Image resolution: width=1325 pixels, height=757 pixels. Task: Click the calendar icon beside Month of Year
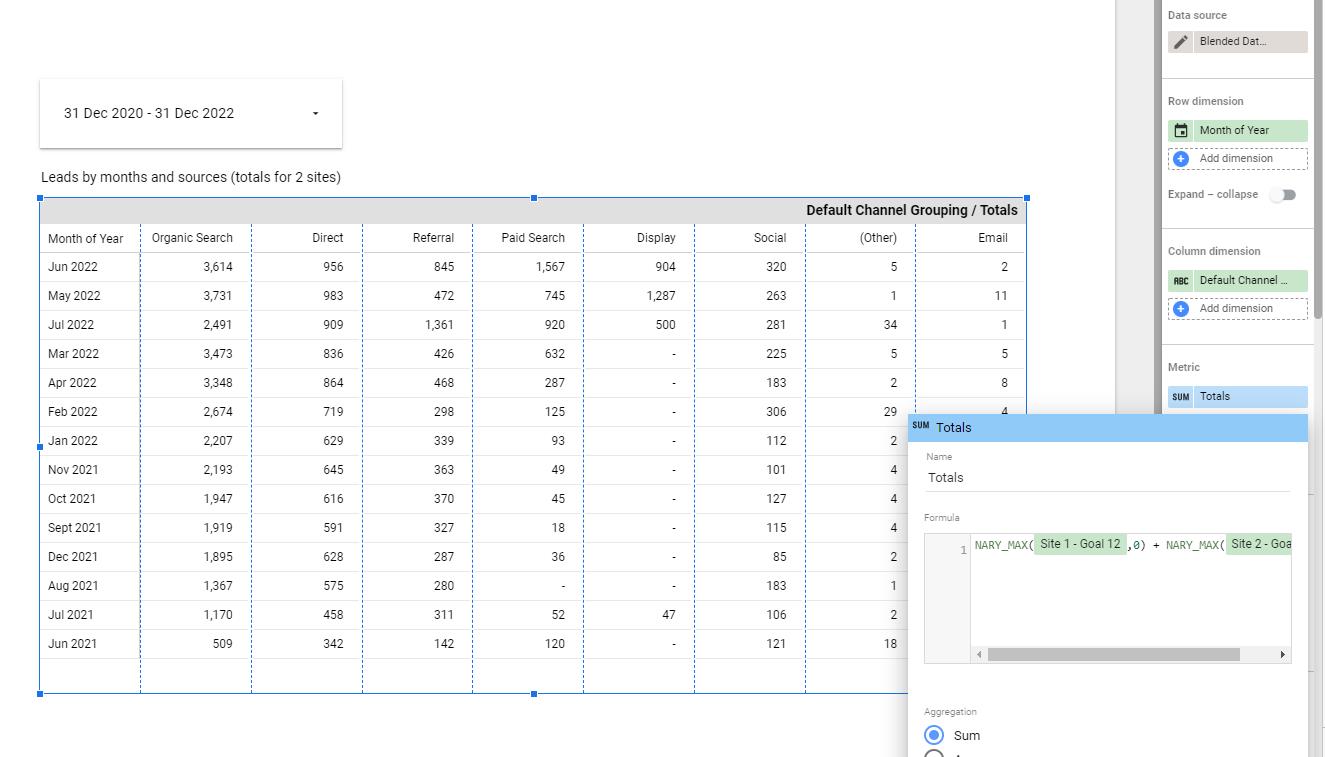click(1181, 131)
